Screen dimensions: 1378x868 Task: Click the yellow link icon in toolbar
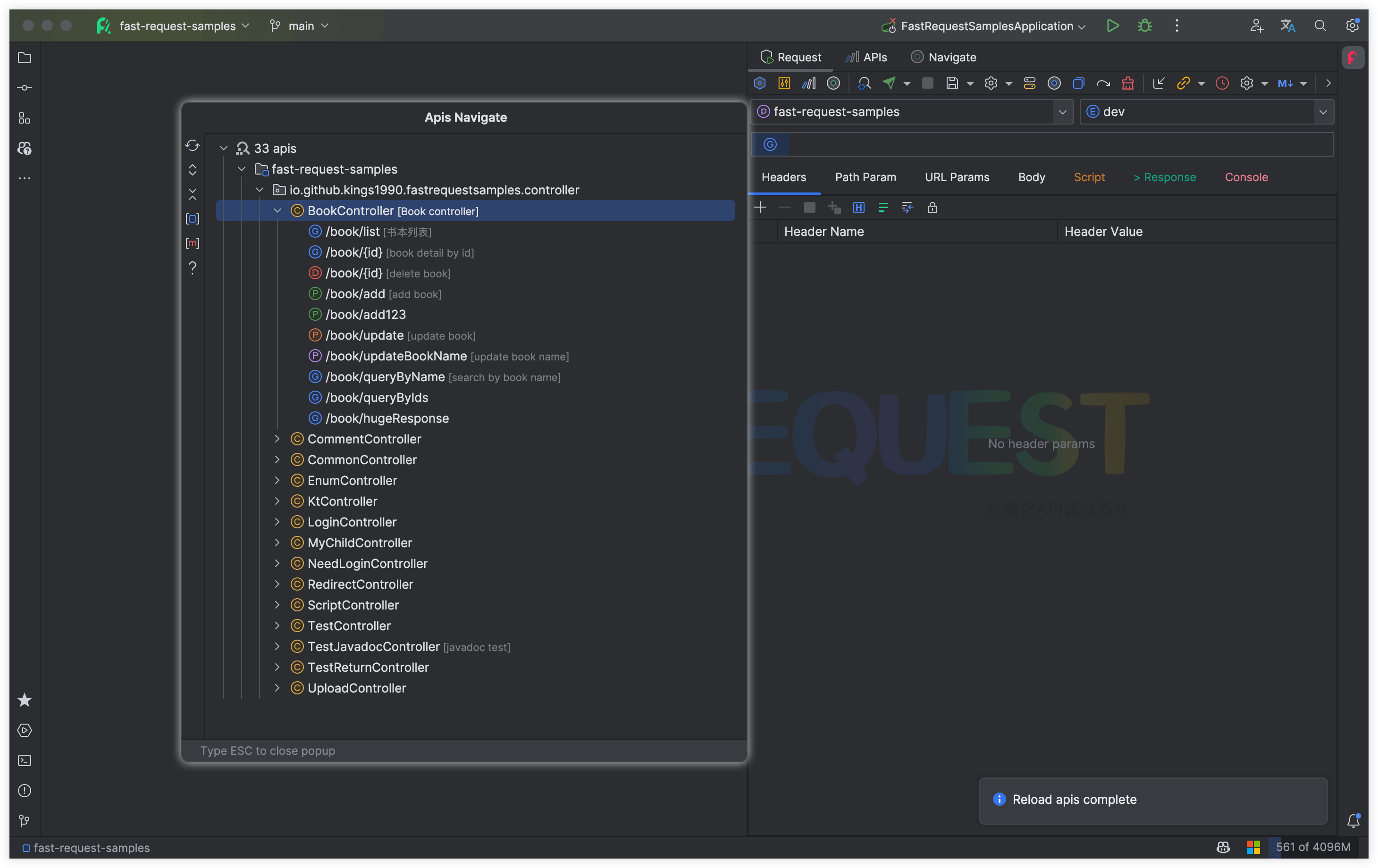(x=1183, y=83)
